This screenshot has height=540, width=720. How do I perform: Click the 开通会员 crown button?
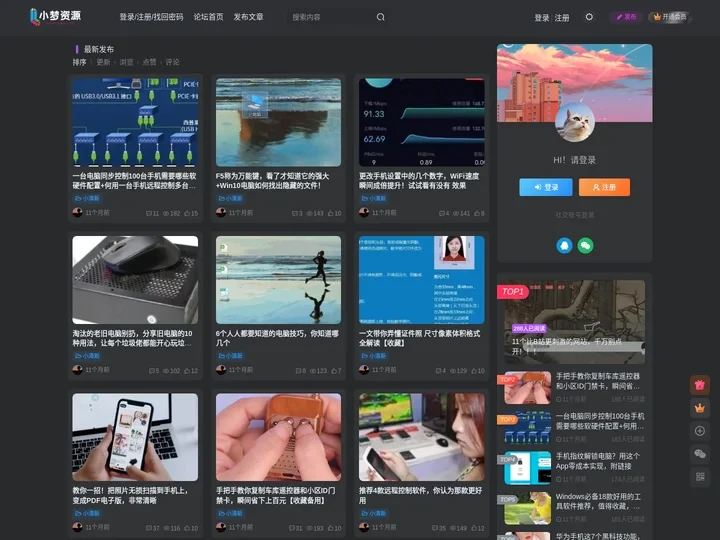[670, 17]
